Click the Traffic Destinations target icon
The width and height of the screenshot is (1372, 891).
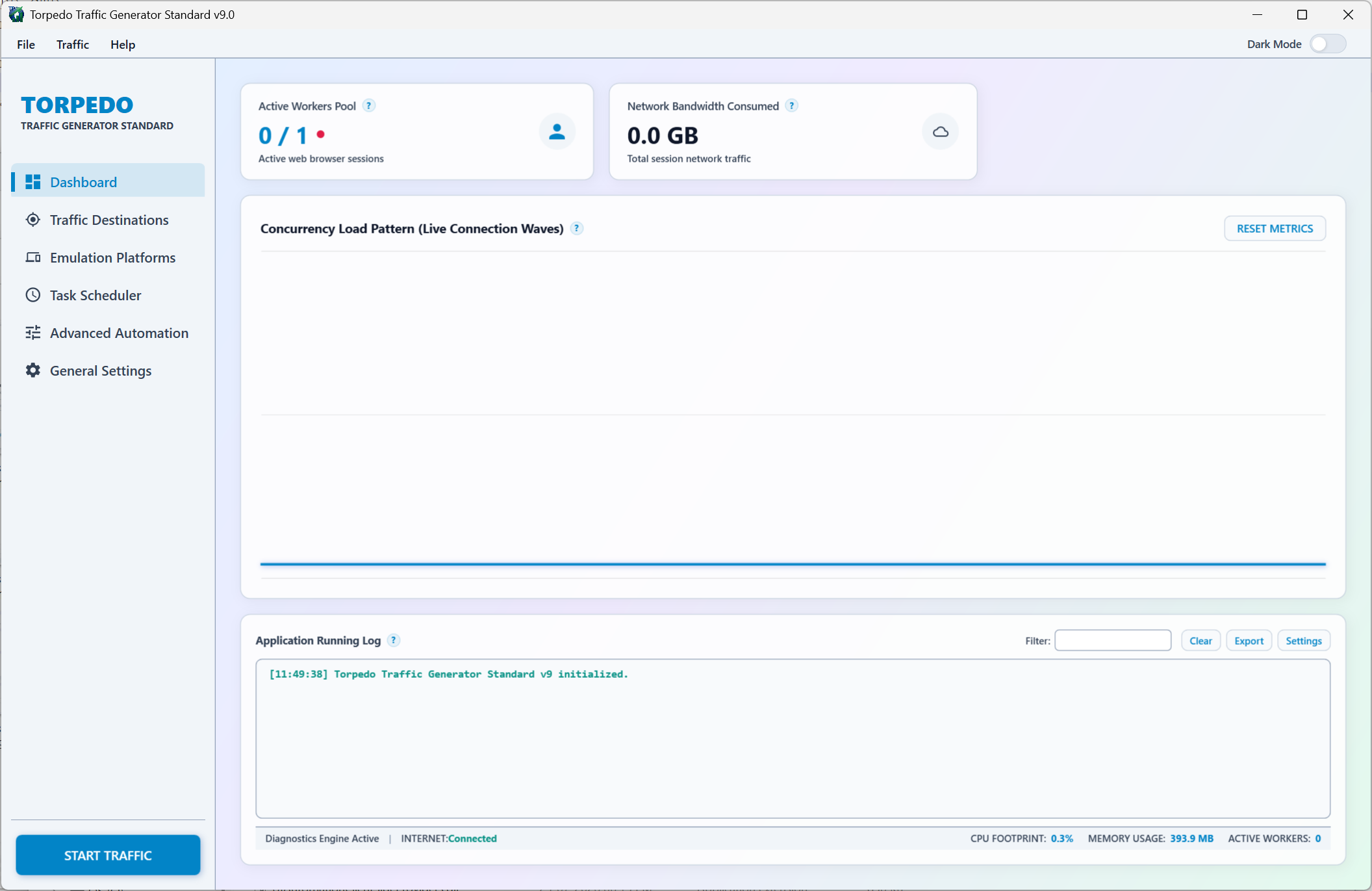click(x=32, y=220)
